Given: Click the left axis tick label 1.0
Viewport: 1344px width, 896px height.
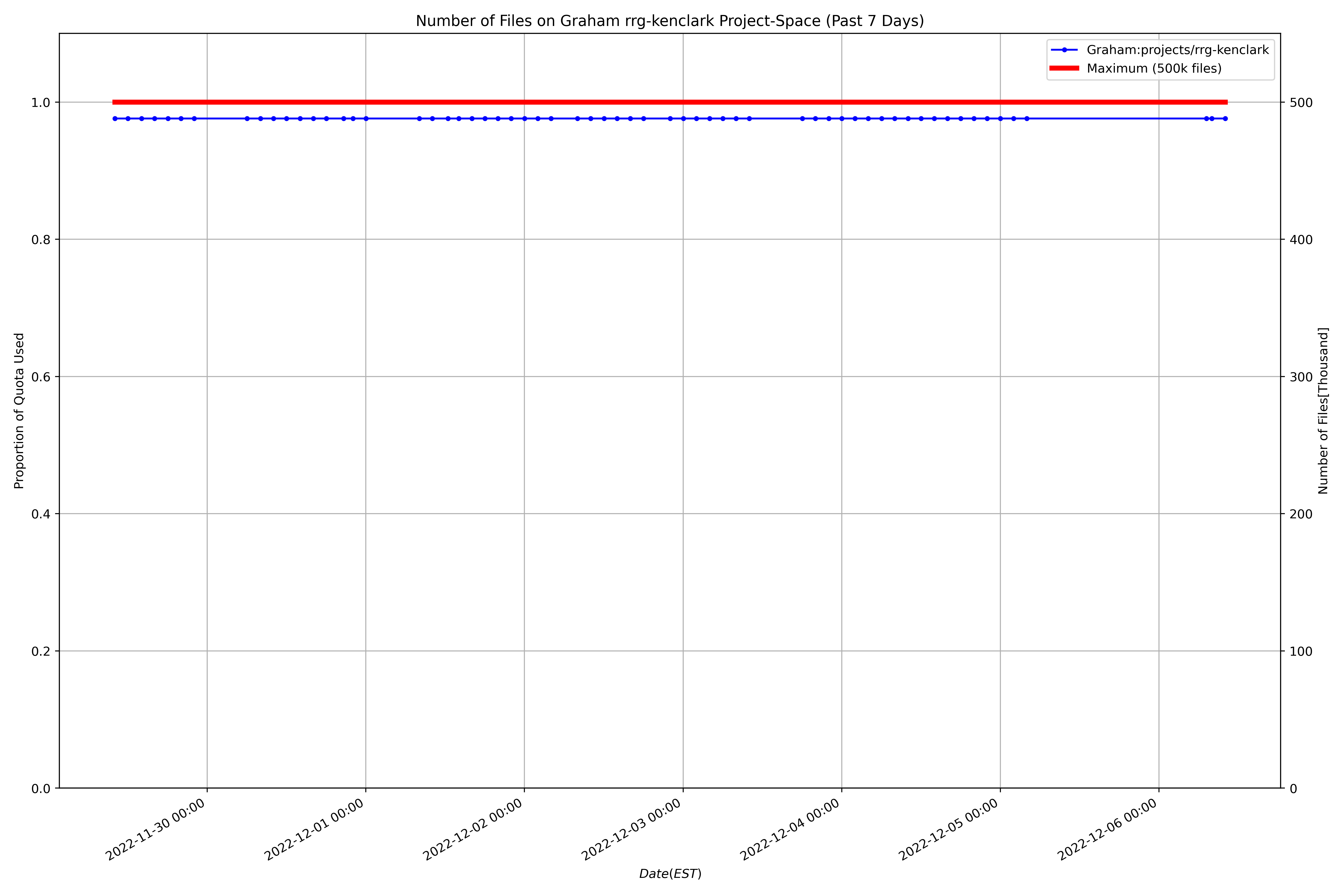Looking at the screenshot, I should pos(41,103).
